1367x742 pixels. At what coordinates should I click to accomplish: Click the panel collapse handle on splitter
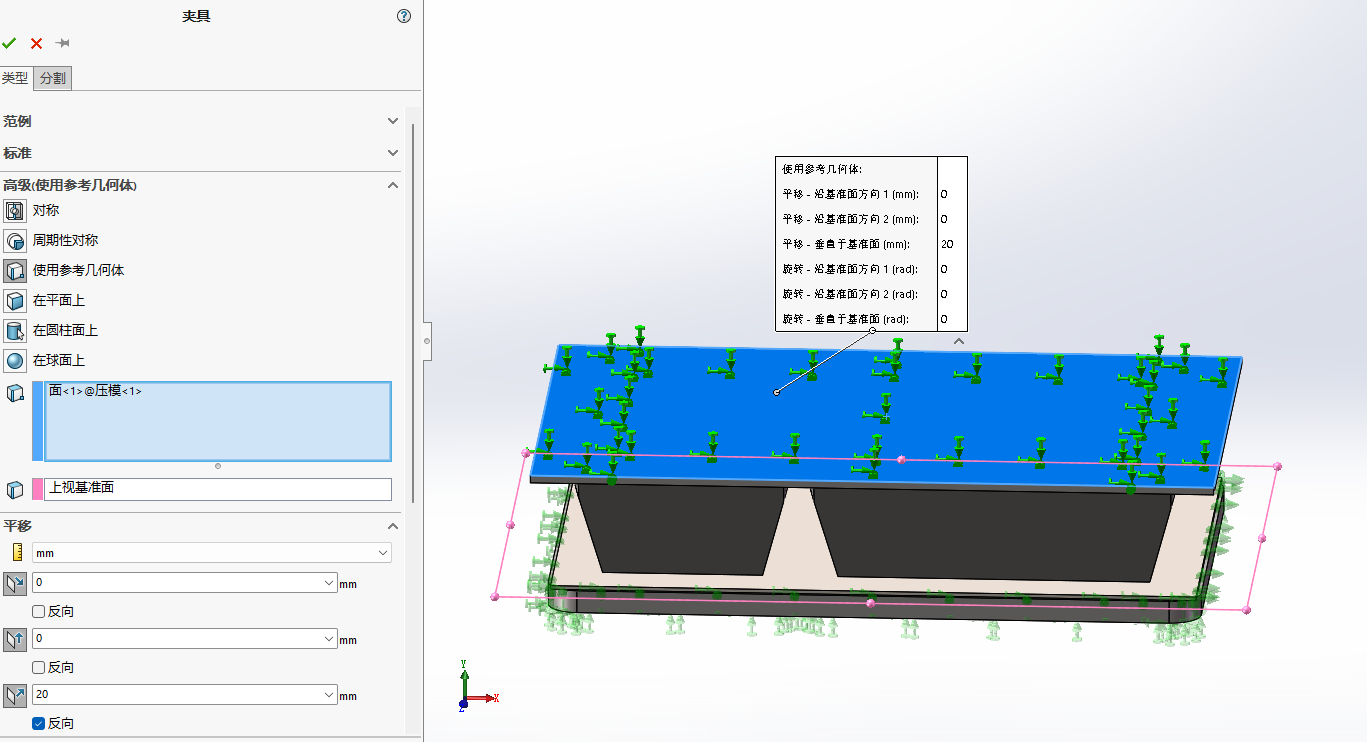pos(427,341)
